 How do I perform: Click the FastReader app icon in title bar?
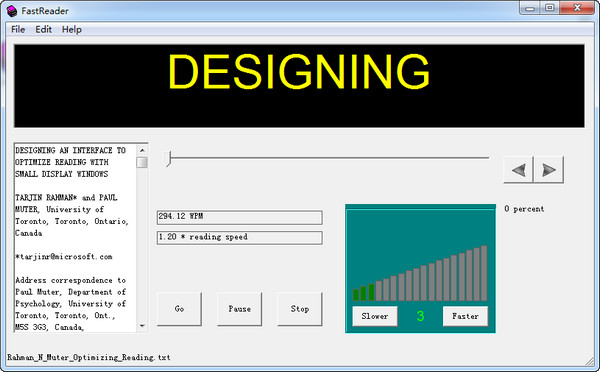click(x=12, y=11)
